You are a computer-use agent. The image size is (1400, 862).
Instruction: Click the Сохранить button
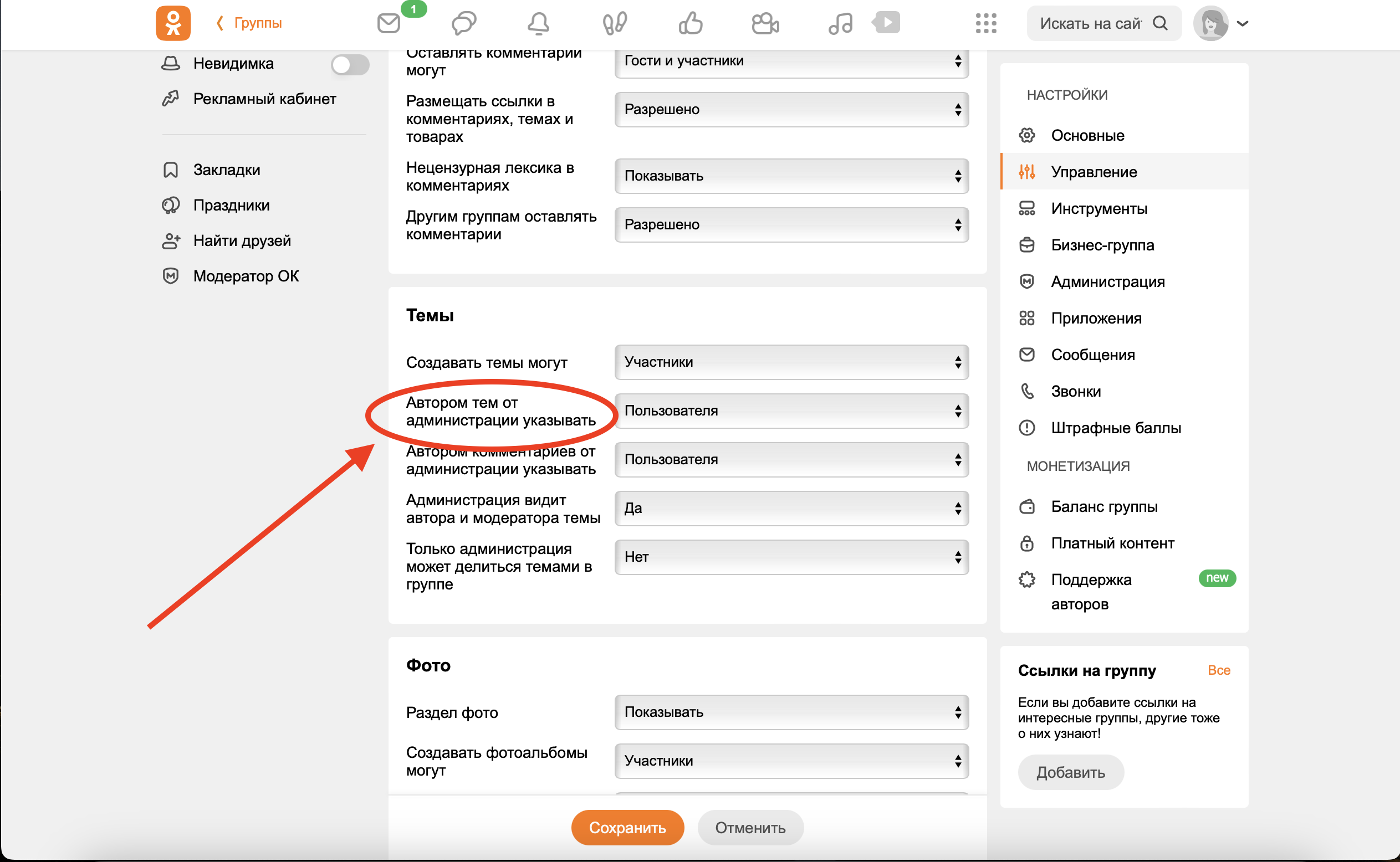pos(627,827)
